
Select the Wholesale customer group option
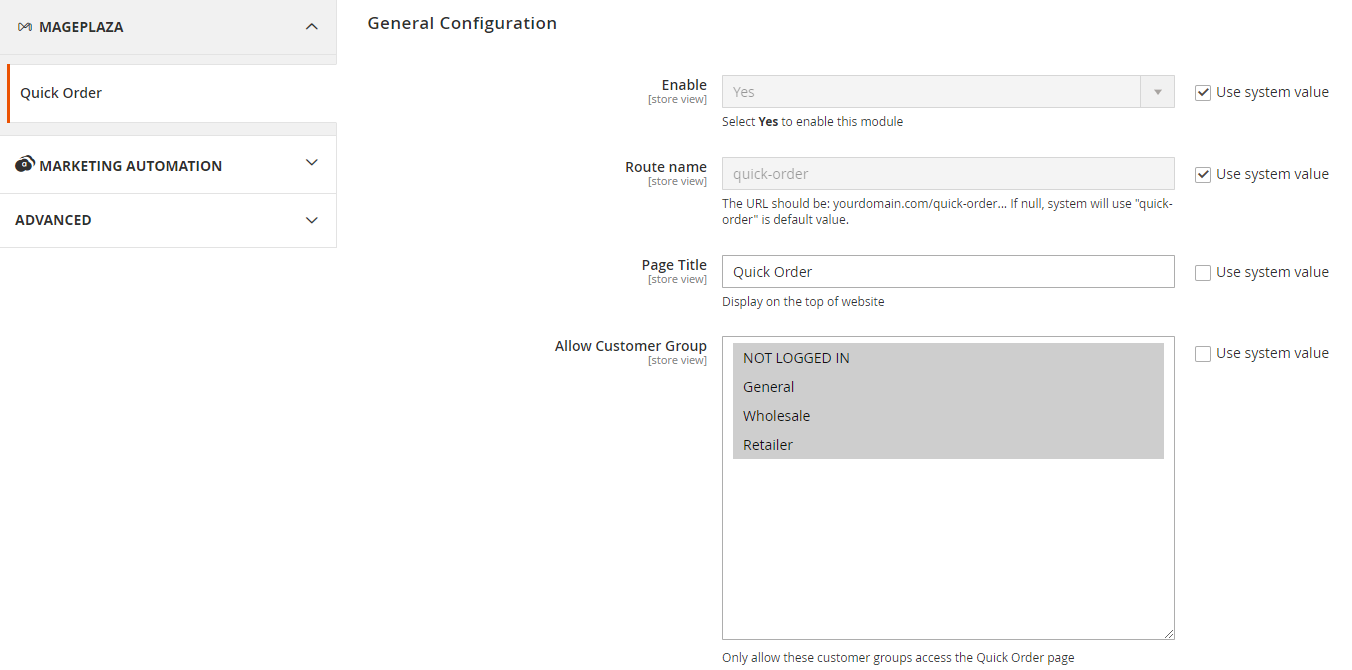[x=948, y=416]
